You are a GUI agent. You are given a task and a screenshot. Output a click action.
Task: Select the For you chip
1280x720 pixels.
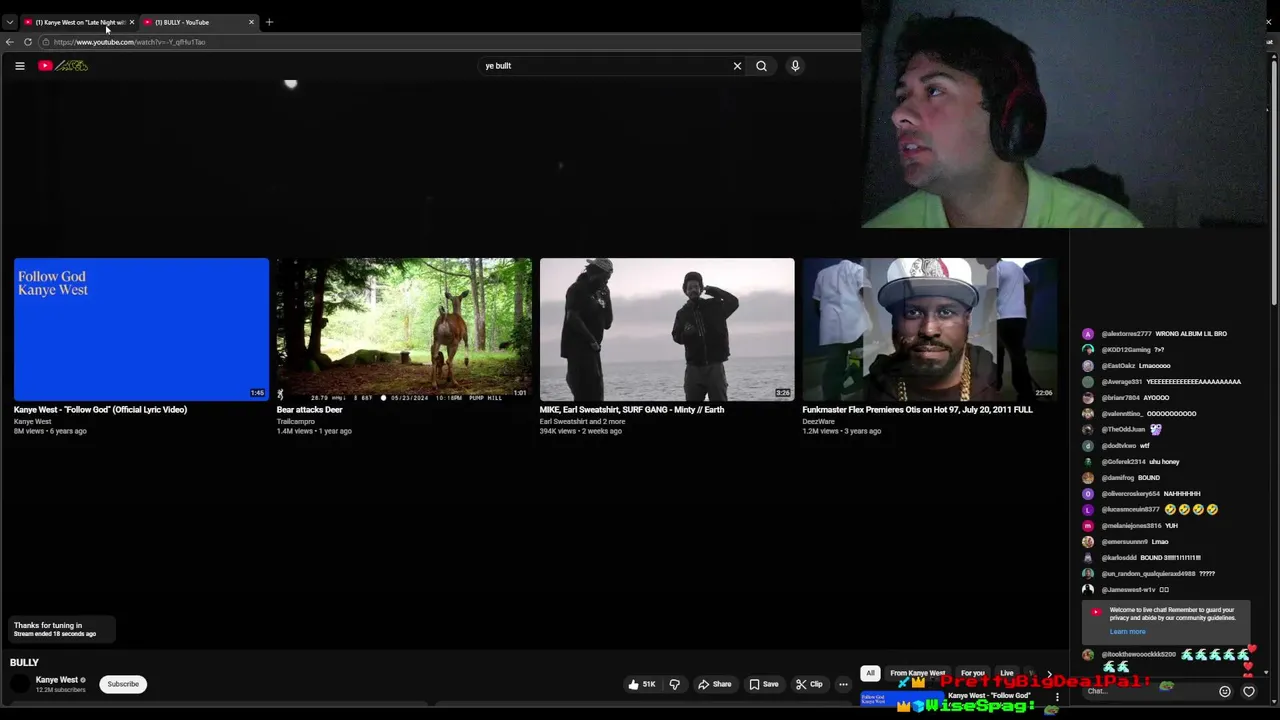click(973, 673)
